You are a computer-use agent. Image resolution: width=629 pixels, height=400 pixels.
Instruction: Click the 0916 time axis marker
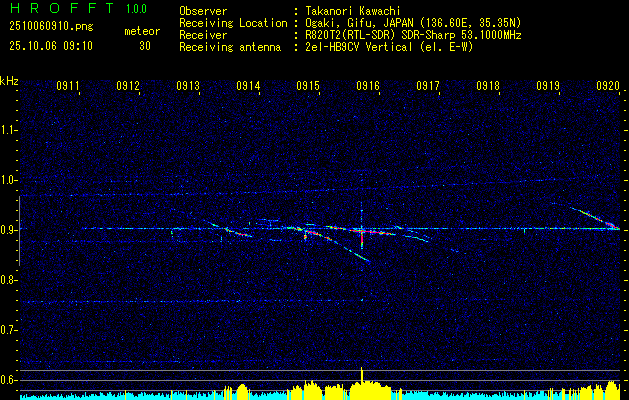[x=368, y=85]
